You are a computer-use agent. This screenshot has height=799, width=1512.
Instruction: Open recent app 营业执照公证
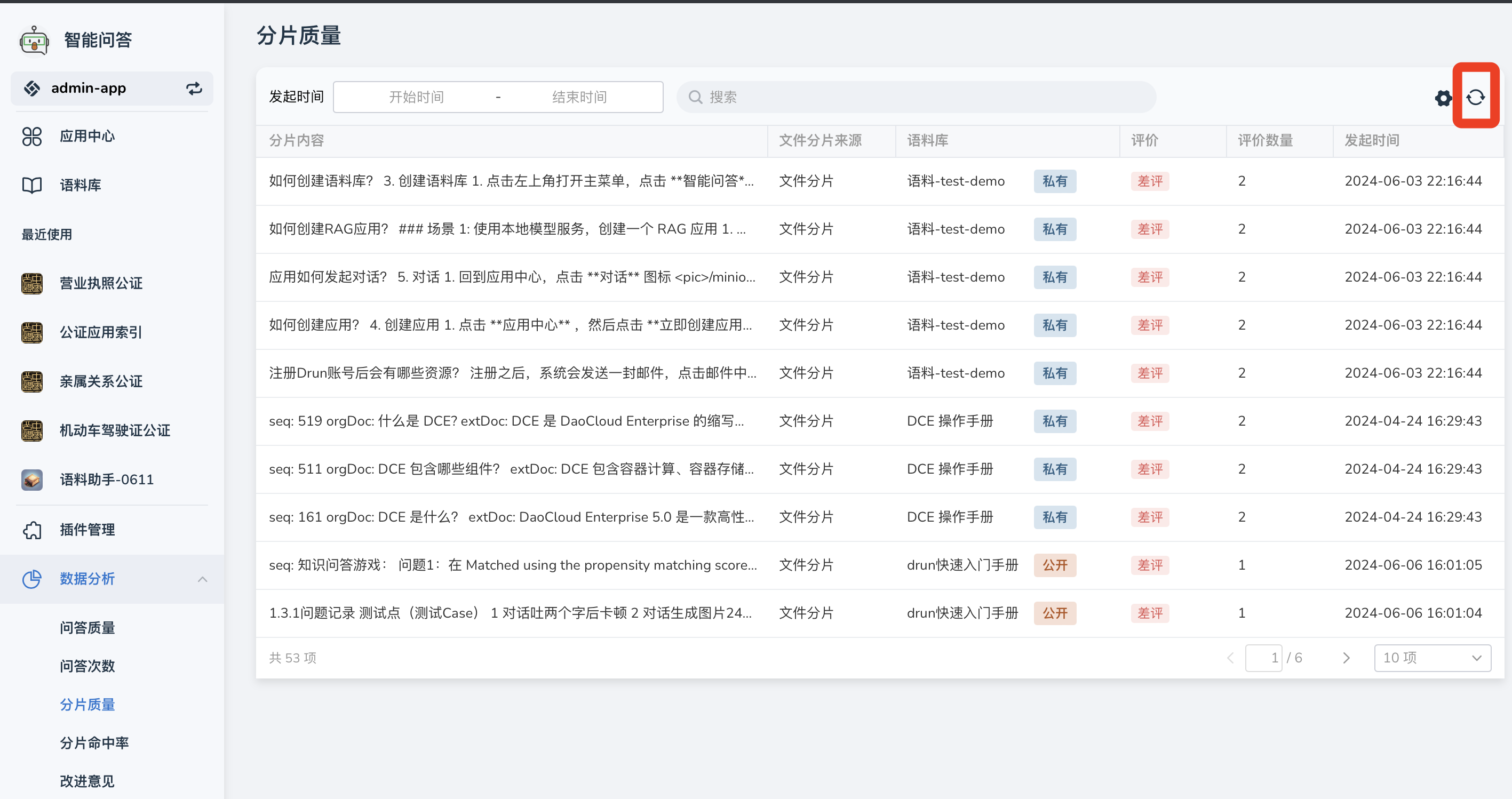tap(100, 283)
